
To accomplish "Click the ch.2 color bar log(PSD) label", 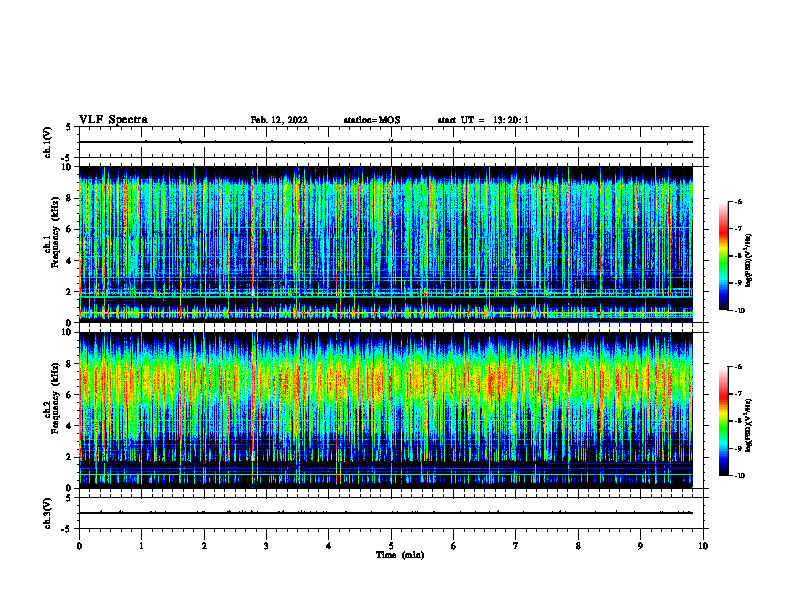I will click(x=749, y=425).
